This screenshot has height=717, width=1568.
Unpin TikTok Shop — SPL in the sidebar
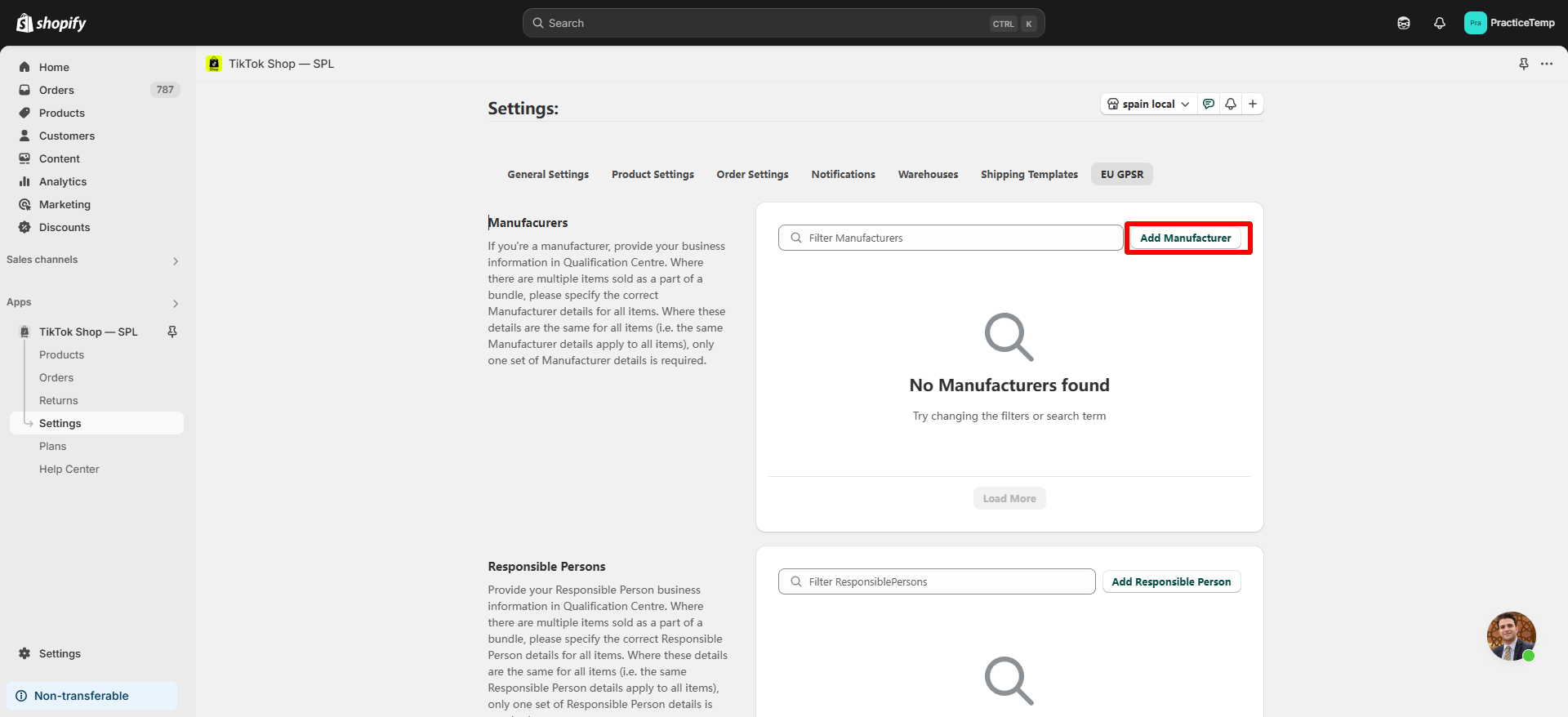[x=172, y=332]
